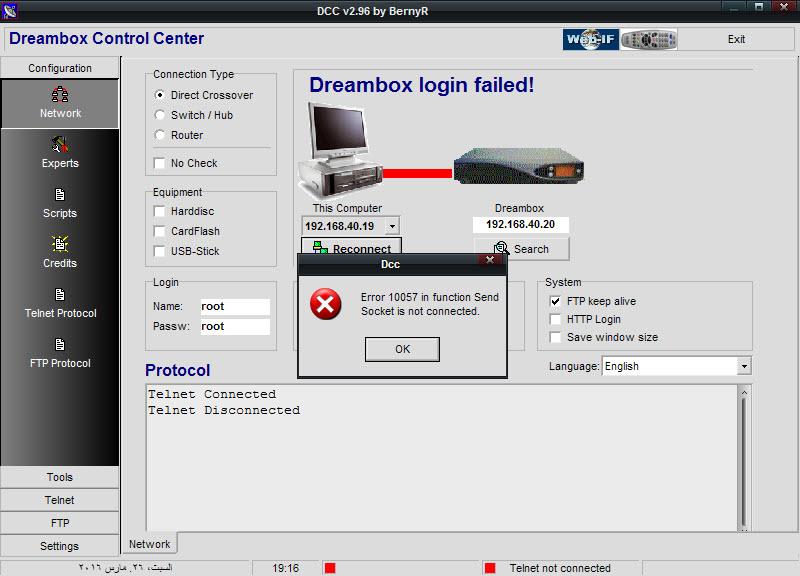Open the remote control icon
The height and width of the screenshot is (576, 800).
tap(649, 39)
